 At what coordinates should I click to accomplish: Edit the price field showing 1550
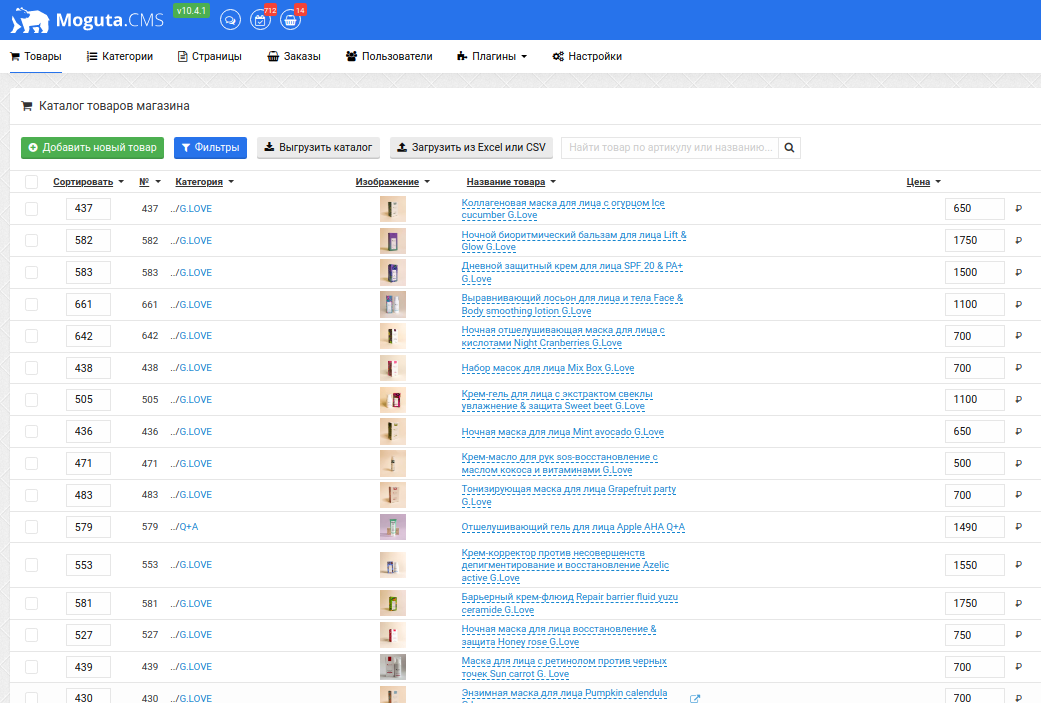click(x=975, y=565)
